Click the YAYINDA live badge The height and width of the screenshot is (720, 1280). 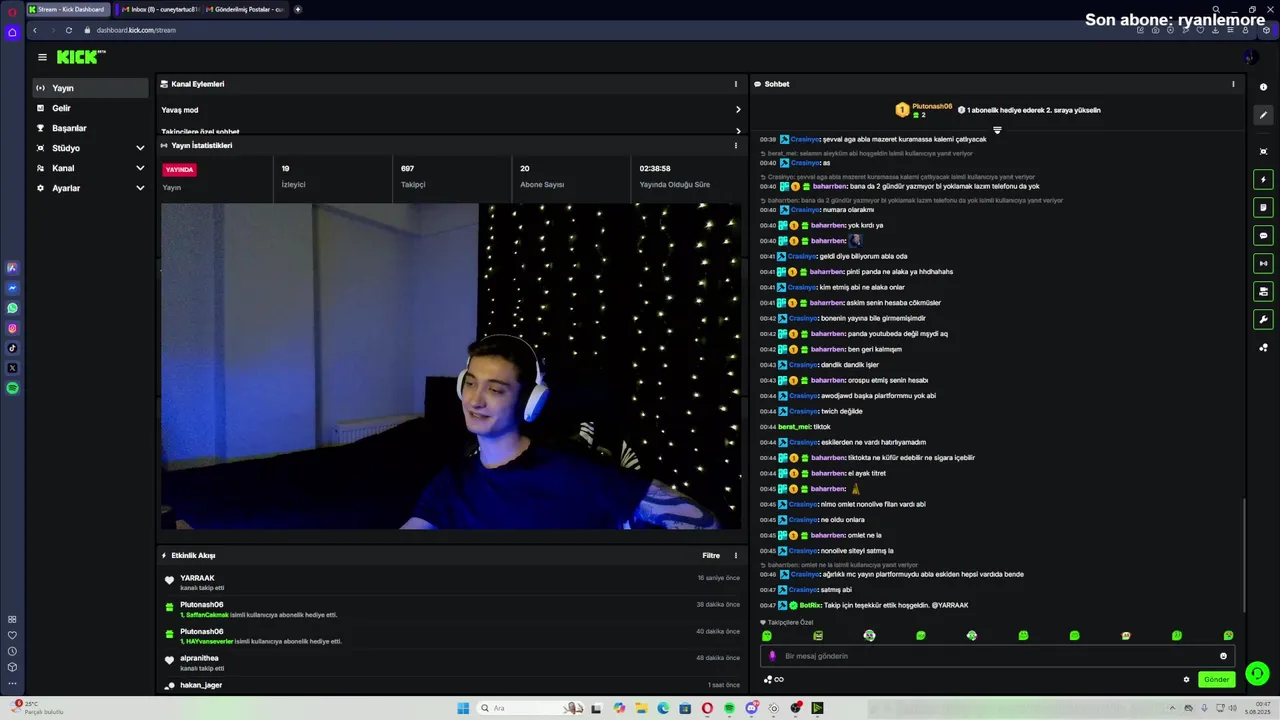point(179,169)
